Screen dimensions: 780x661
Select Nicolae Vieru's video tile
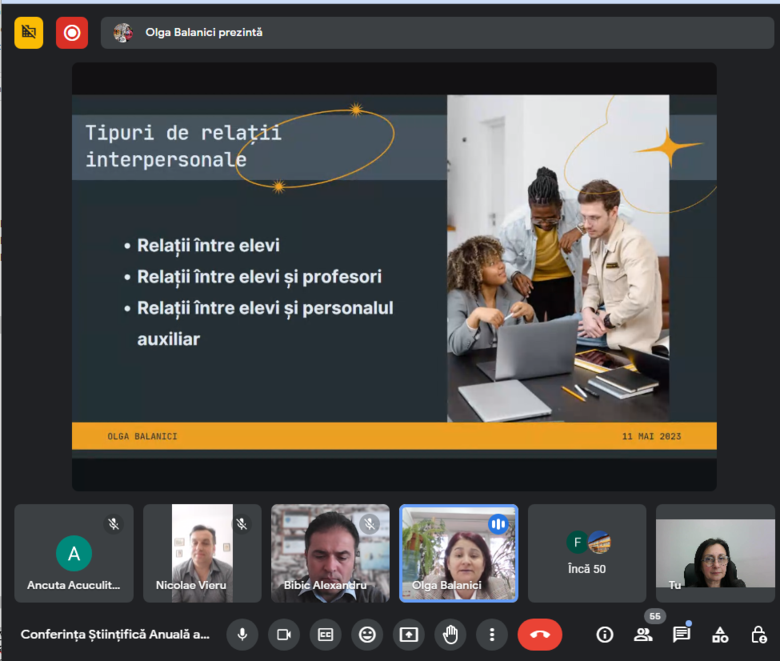(x=202, y=553)
